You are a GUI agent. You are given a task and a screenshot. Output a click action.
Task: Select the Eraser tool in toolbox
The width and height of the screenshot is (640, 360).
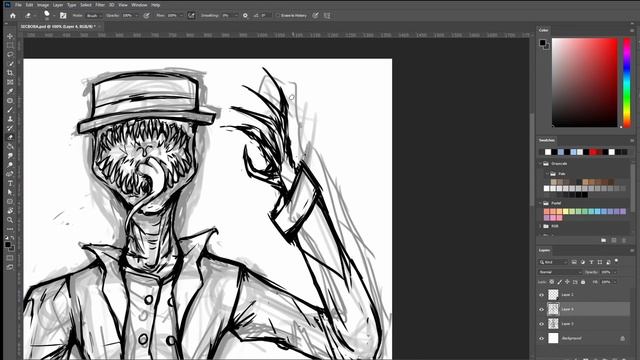point(10,137)
